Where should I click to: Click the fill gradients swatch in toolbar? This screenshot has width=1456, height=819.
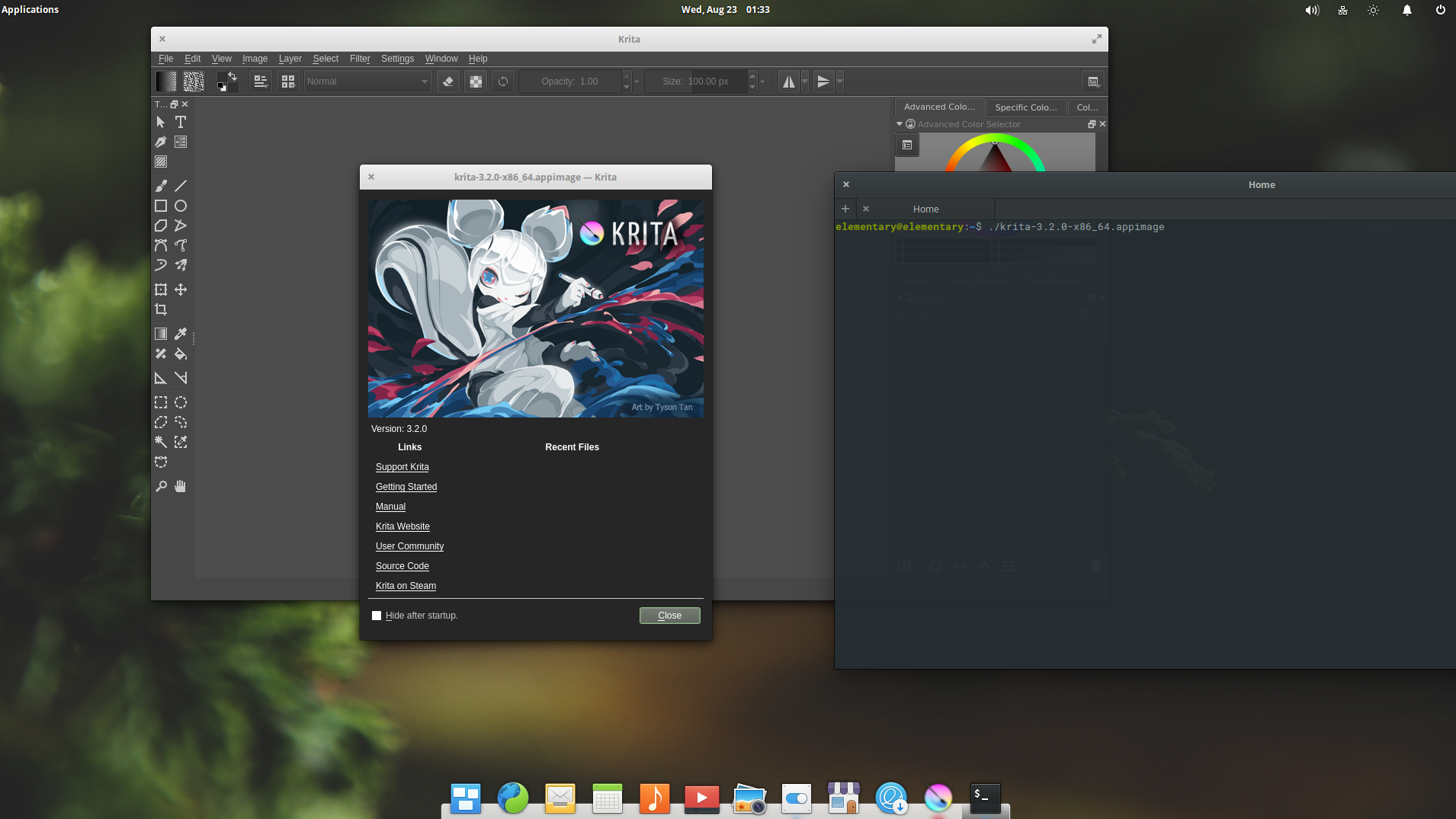click(x=166, y=82)
